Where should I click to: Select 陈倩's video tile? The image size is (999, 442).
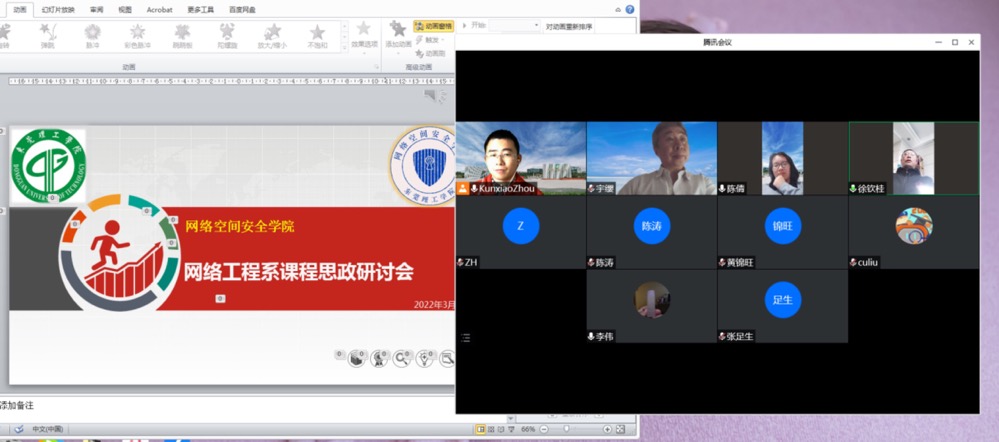pyautogui.click(x=783, y=158)
